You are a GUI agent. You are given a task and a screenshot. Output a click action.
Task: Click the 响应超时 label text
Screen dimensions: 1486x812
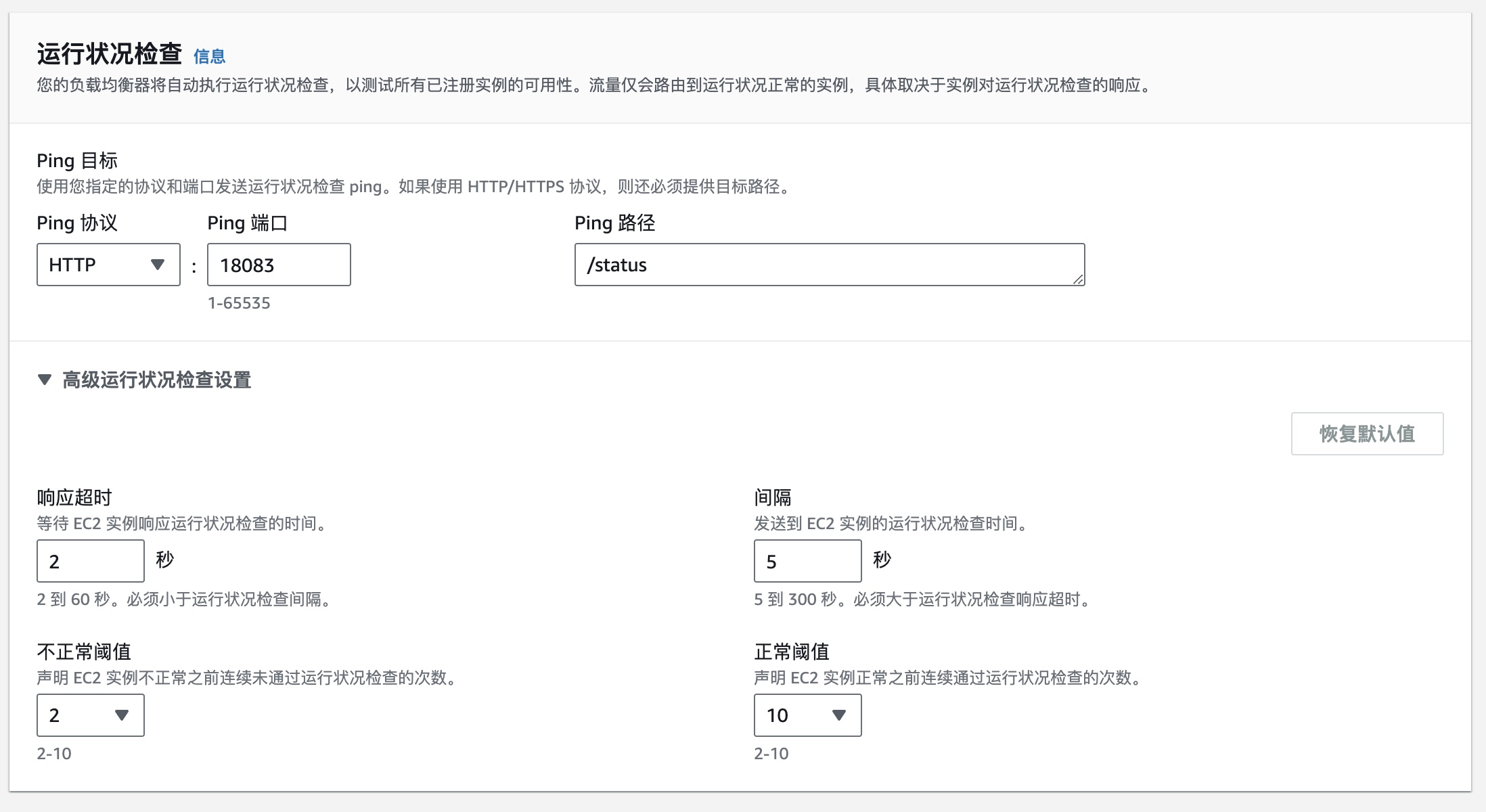tap(74, 497)
